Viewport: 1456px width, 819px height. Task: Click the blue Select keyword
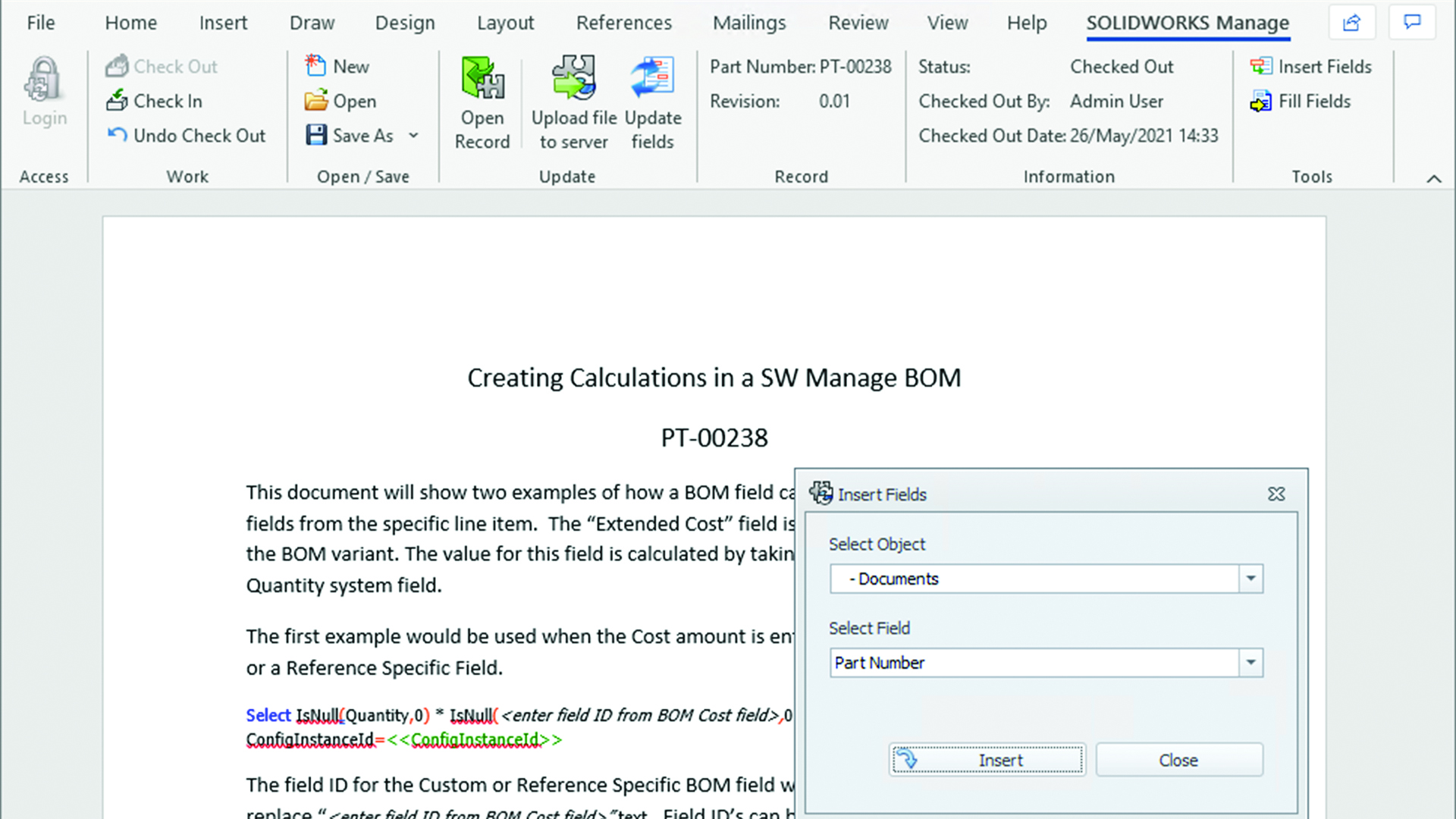[x=268, y=715]
